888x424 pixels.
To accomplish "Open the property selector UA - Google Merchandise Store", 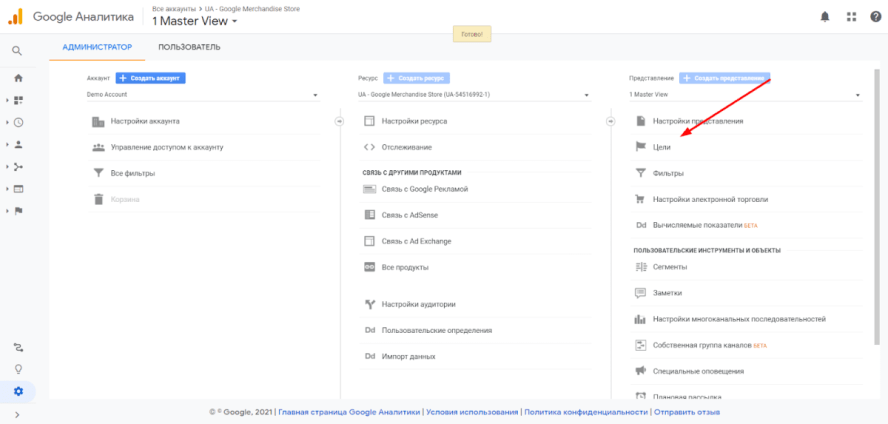I will point(476,95).
